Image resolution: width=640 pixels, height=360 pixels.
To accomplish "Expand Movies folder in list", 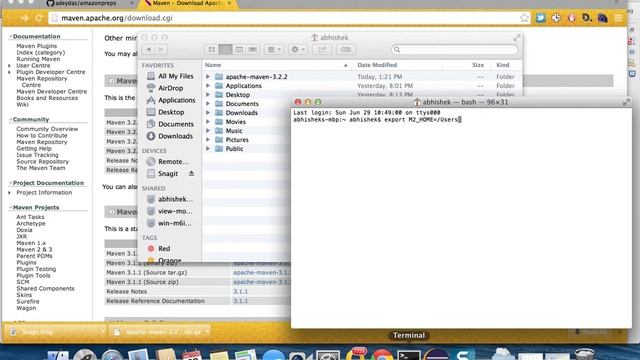I will (x=208, y=121).
